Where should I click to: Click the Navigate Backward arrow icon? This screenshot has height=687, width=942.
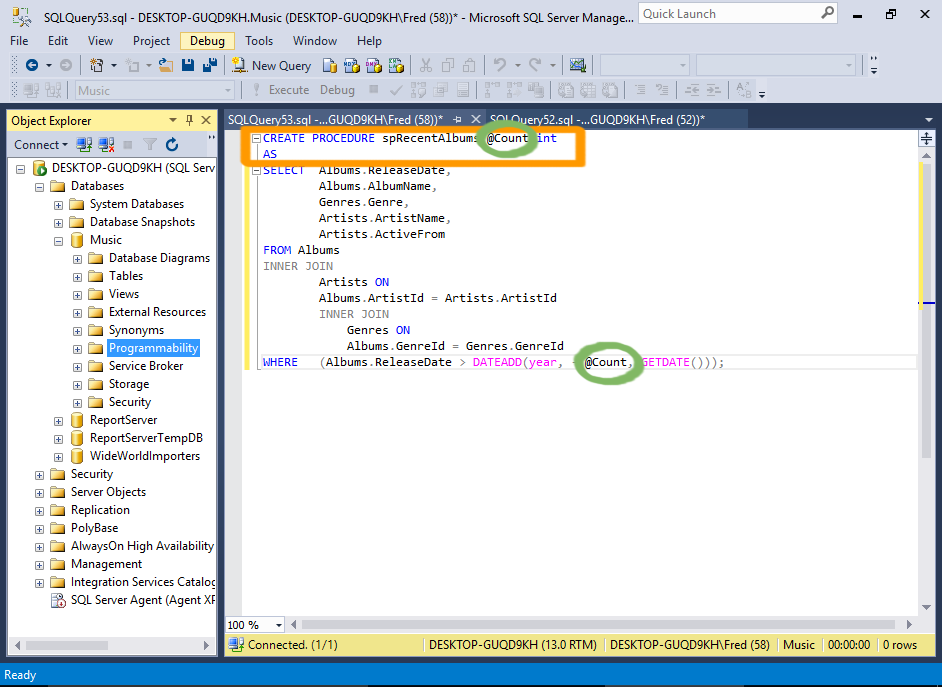tap(32, 65)
